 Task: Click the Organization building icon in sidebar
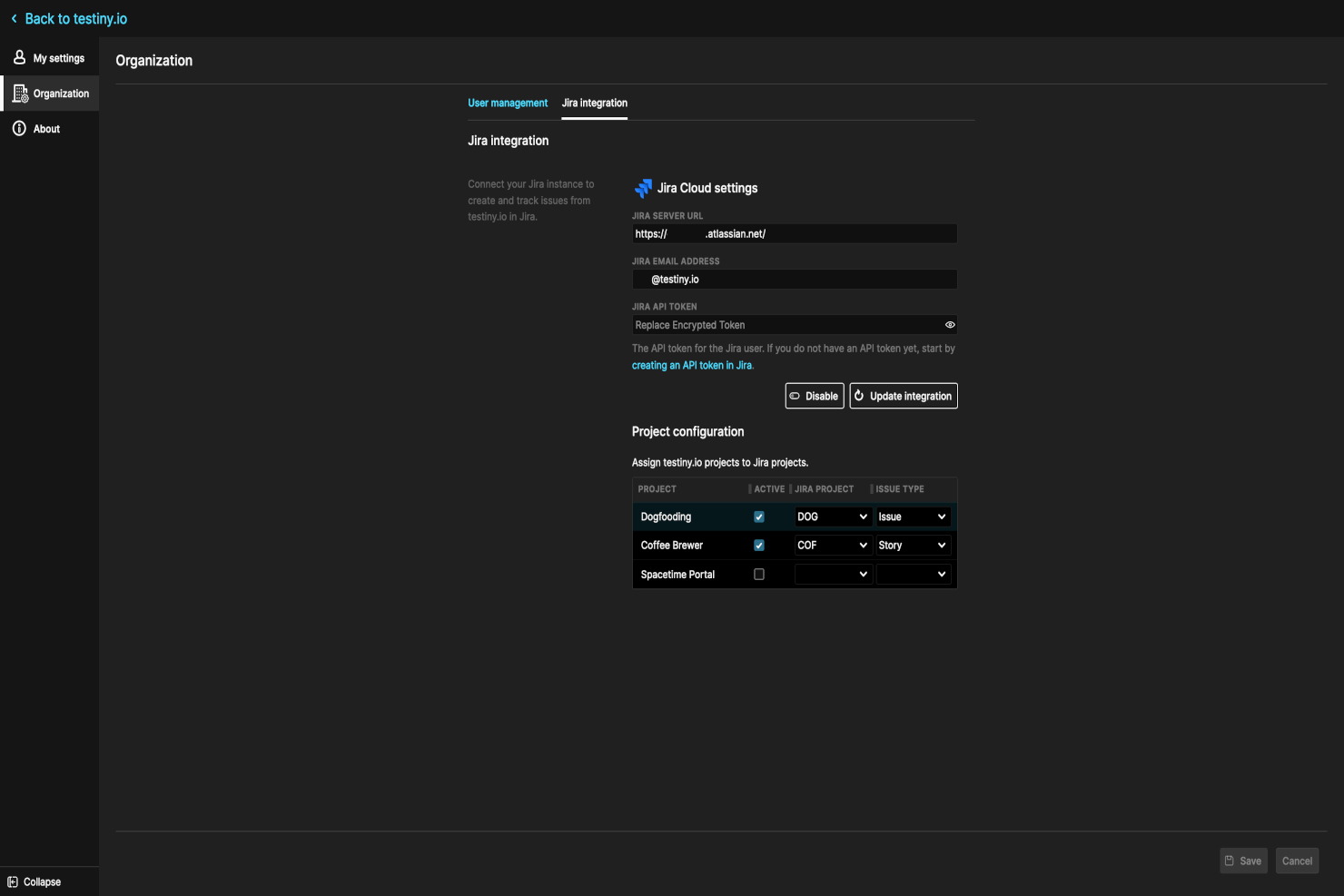pos(18,93)
